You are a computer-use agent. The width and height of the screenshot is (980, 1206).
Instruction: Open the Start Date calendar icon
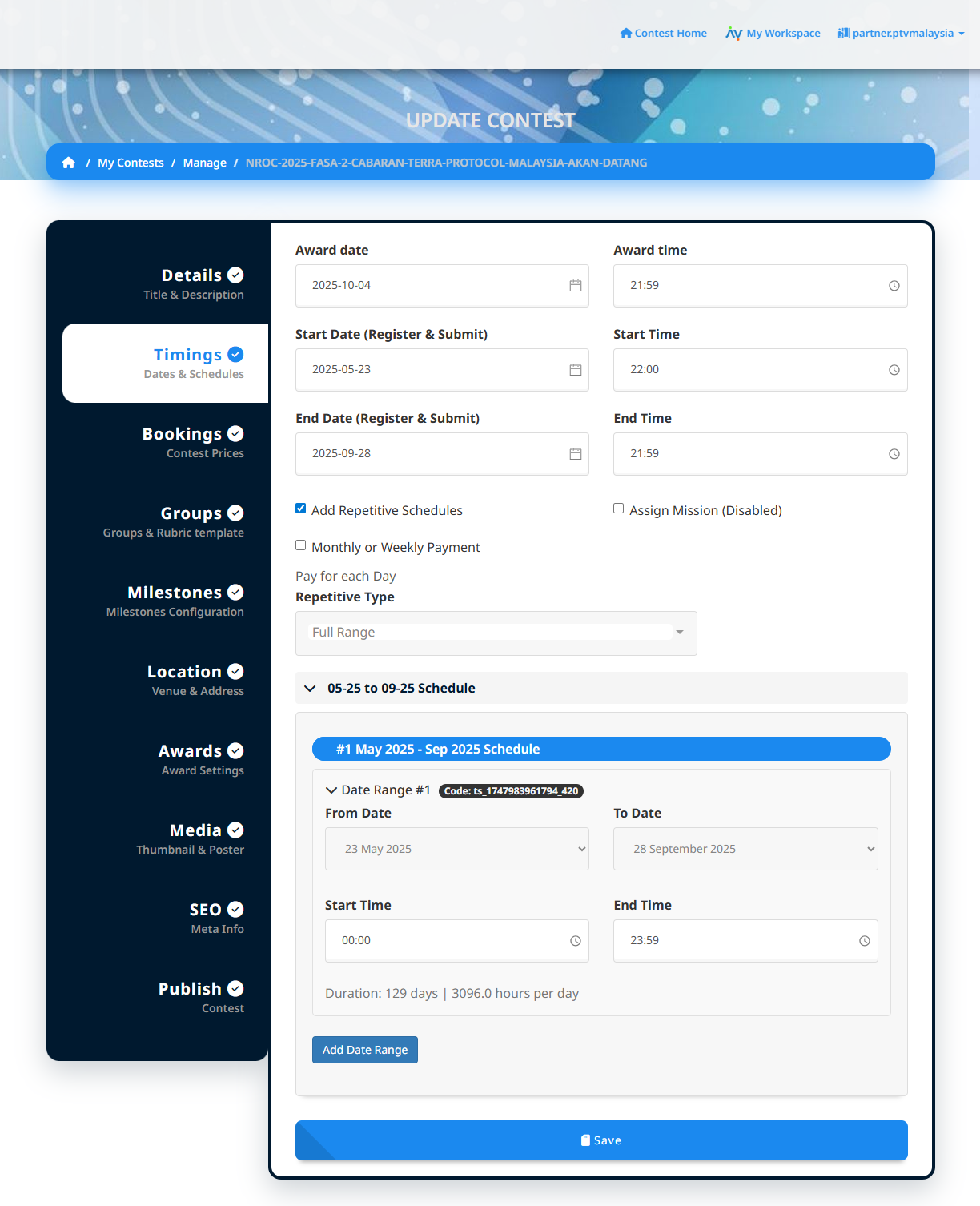click(x=575, y=370)
